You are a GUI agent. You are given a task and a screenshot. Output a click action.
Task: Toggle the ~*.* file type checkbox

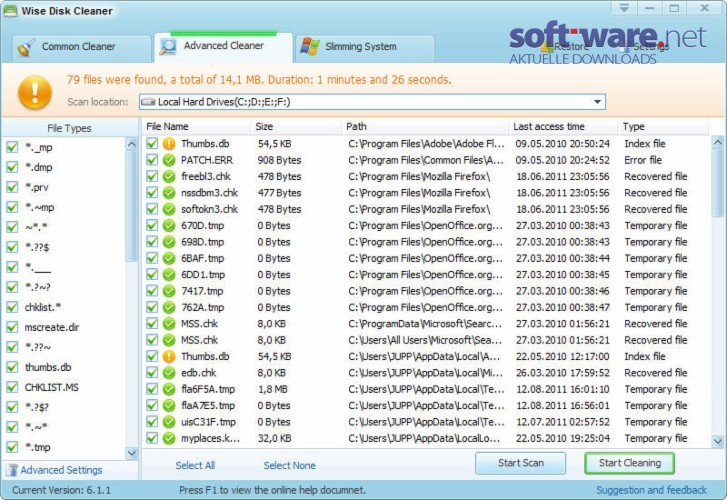click(12, 227)
